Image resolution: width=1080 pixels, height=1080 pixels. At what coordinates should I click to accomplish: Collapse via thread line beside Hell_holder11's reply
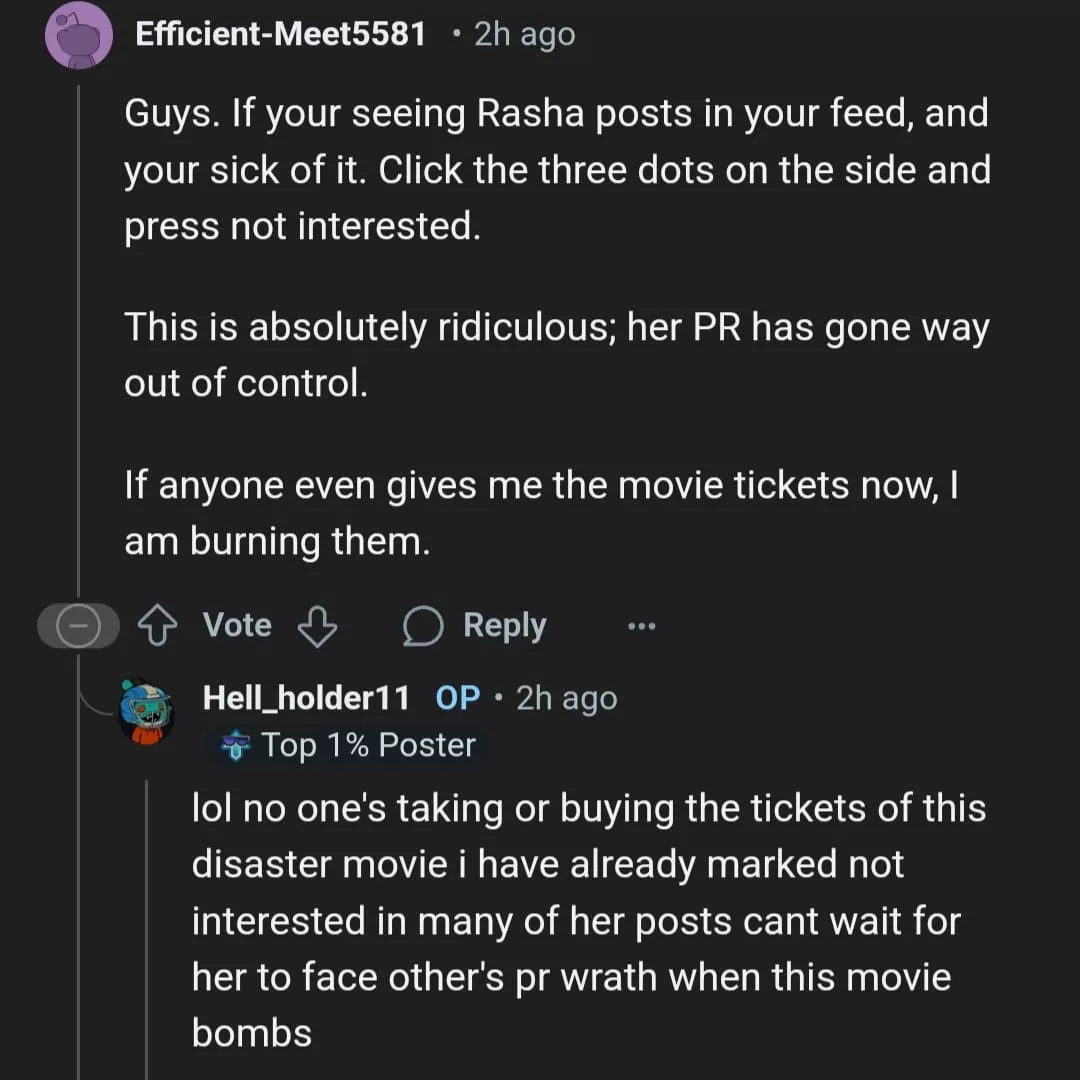coord(147,920)
